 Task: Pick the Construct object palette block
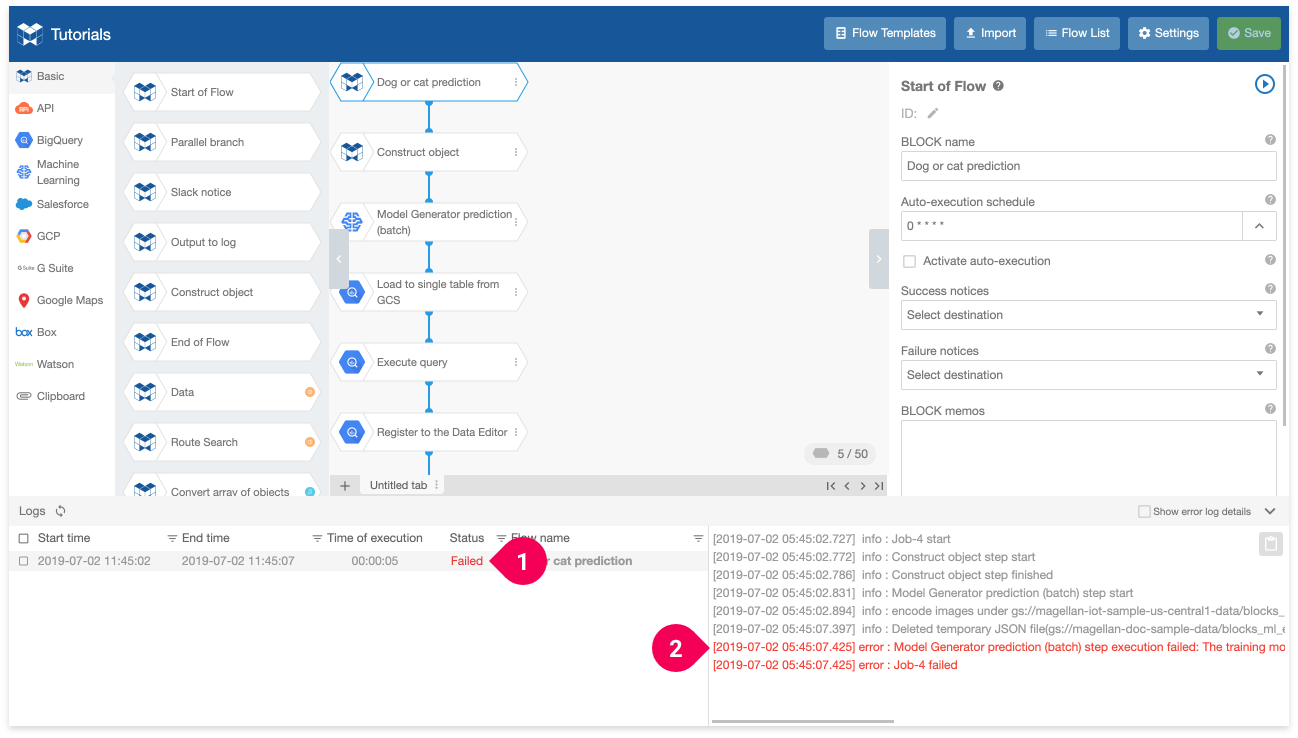click(x=222, y=292)
